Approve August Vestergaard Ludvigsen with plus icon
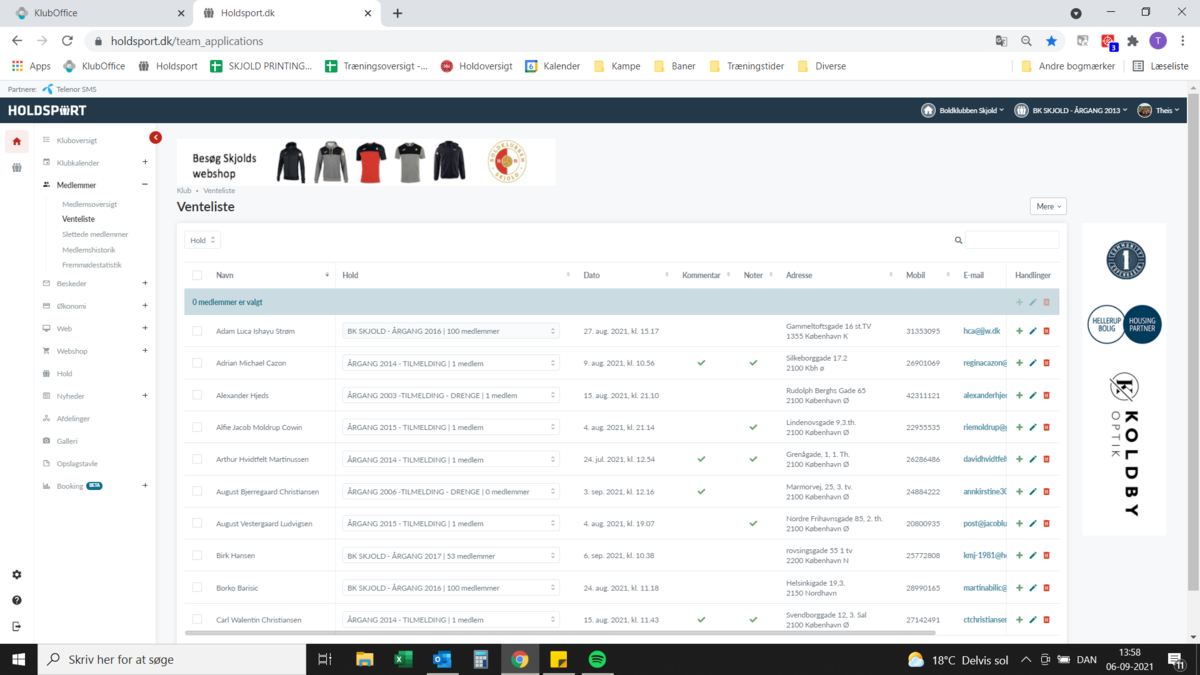The height and width of the screenshot is (675, 1200). [1019, 523]
